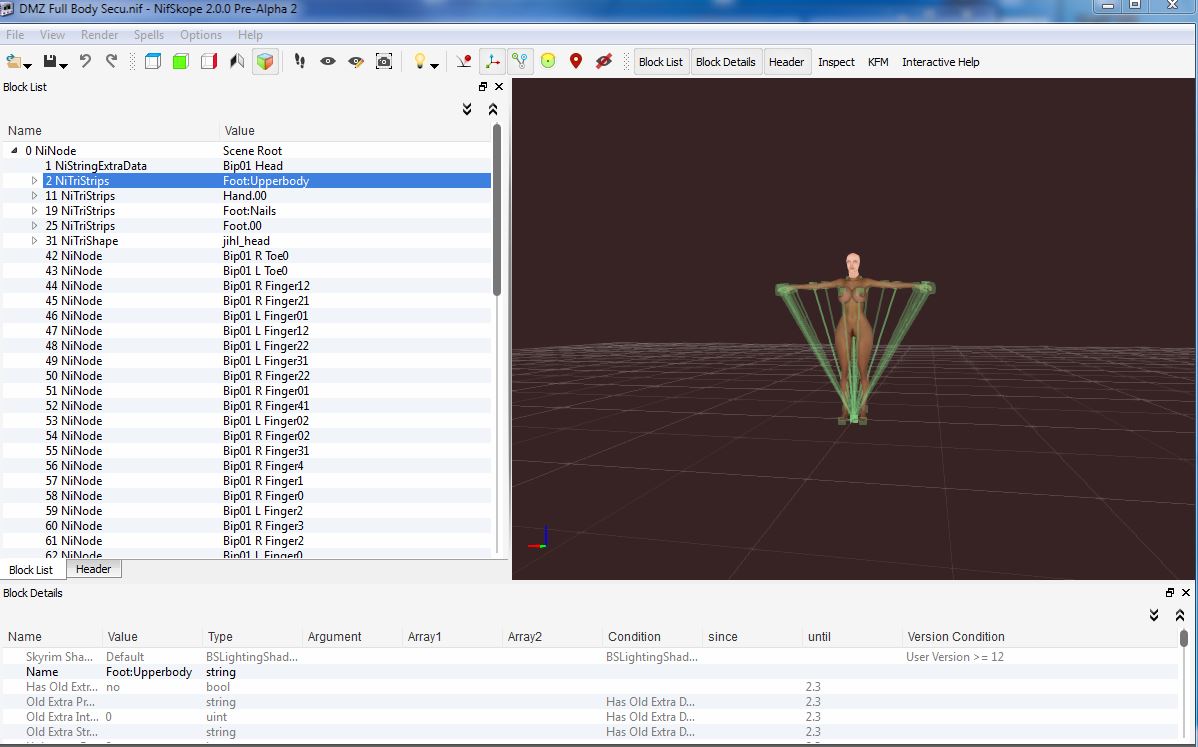Click the plain eye view icon

click(328, 62)
